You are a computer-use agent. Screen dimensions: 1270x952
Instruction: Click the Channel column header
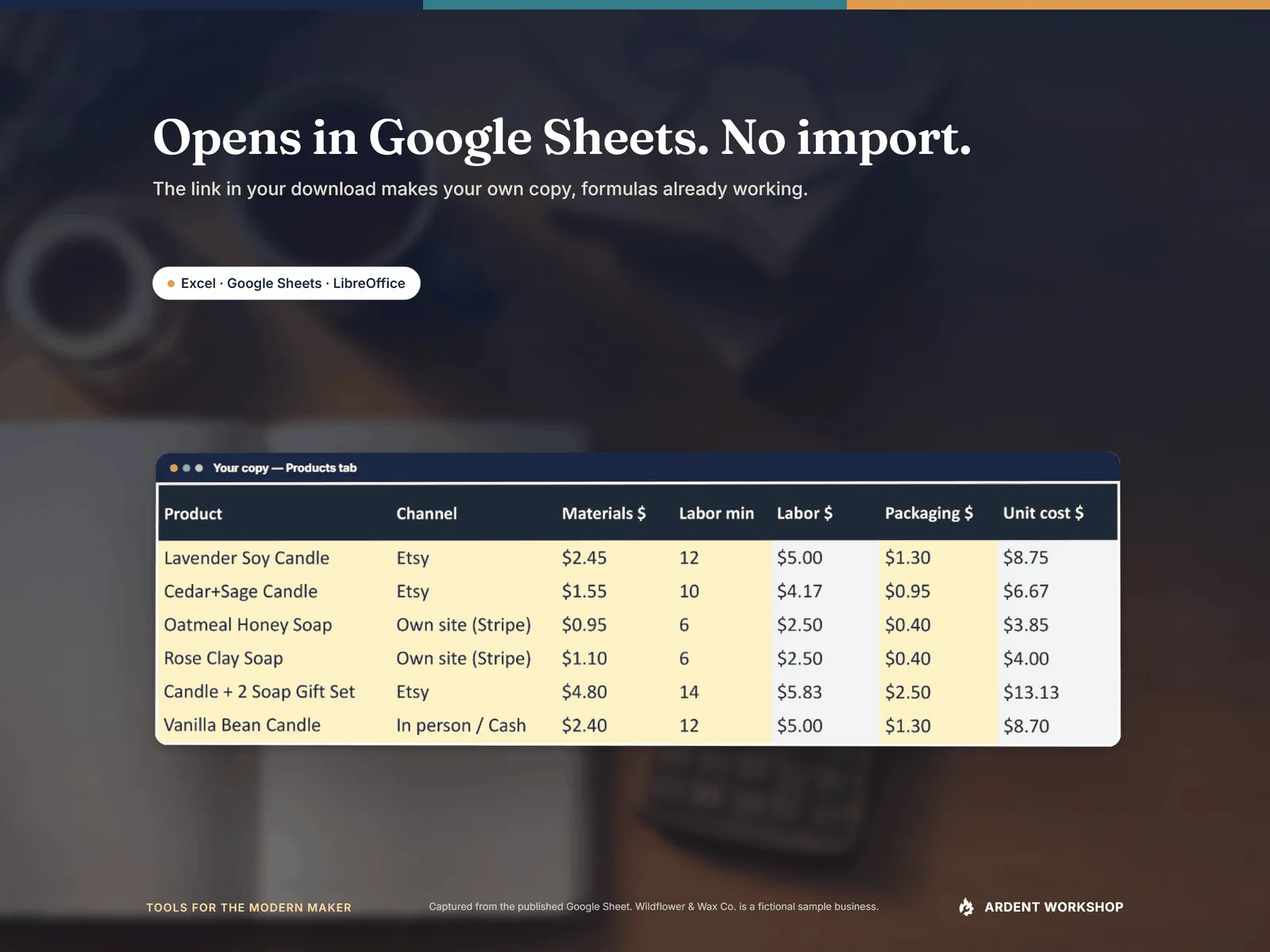click(x=426, y=513)
